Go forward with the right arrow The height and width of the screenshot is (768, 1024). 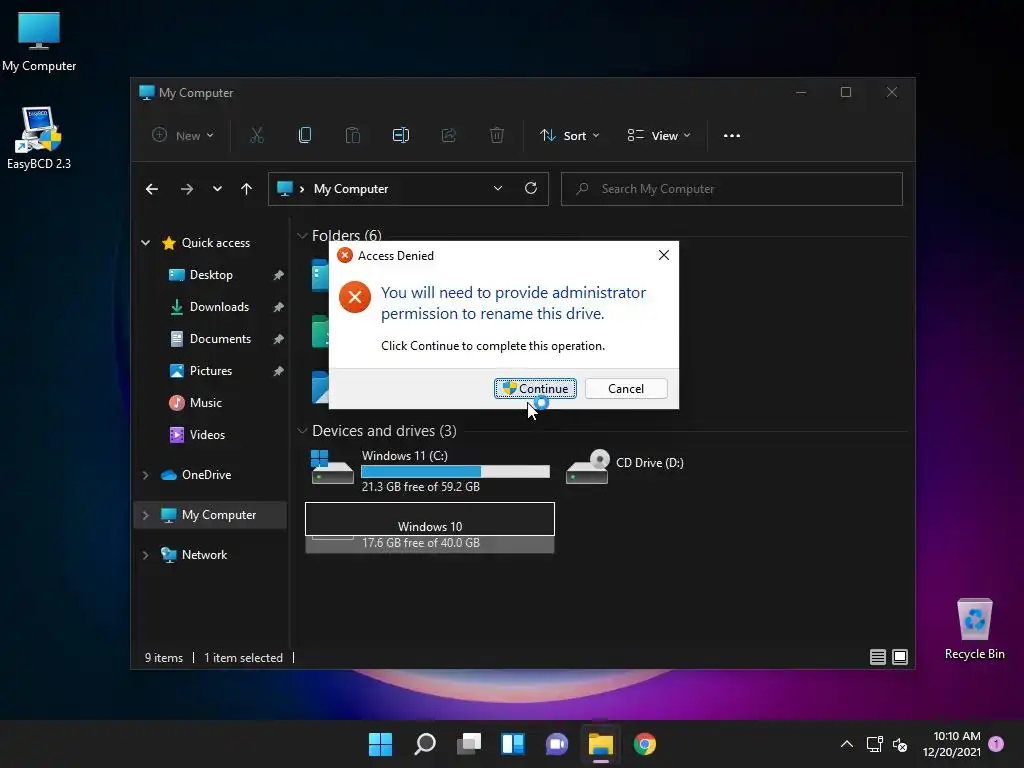click(187, 189)
